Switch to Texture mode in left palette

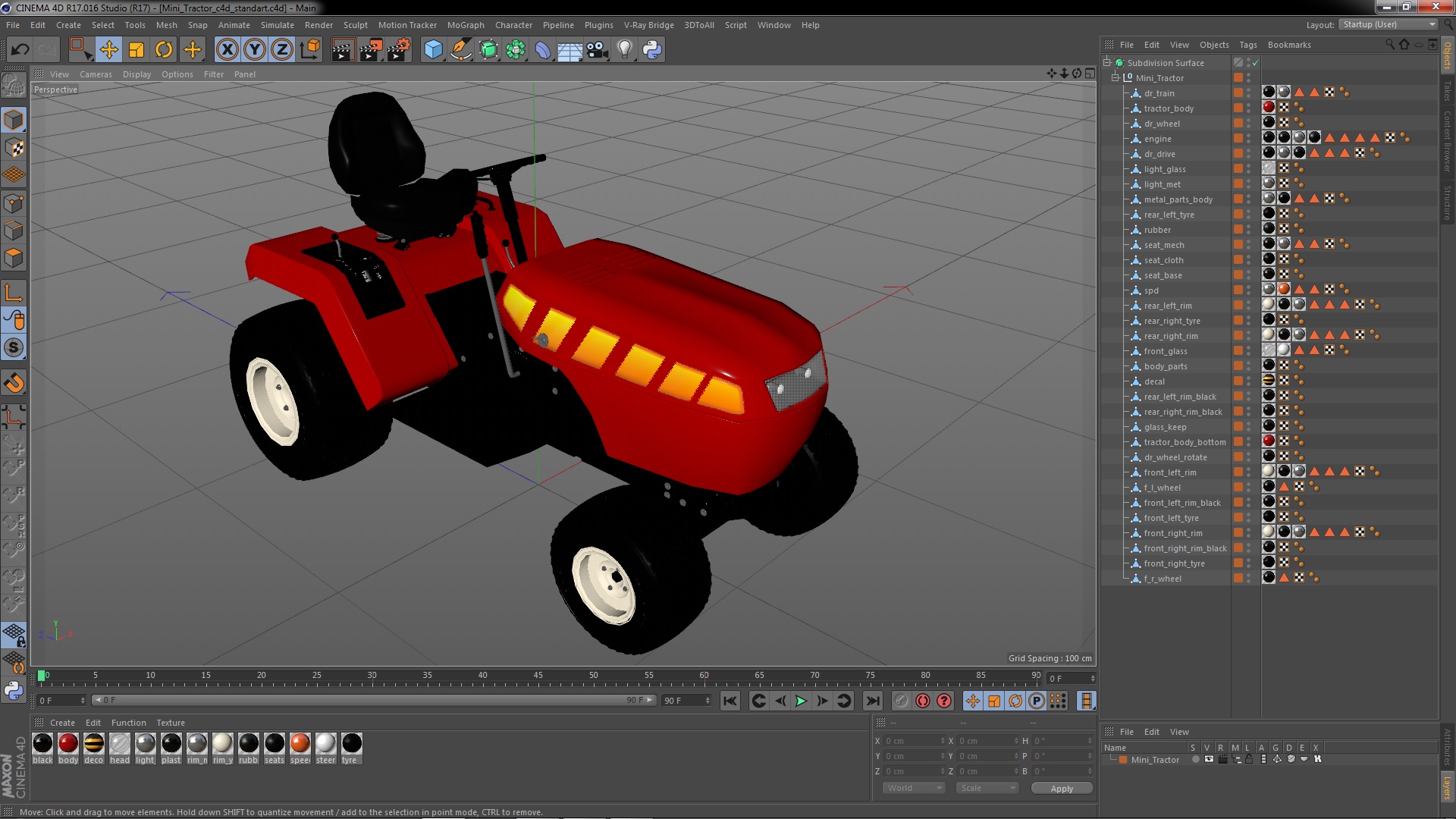tap(14, 148)
